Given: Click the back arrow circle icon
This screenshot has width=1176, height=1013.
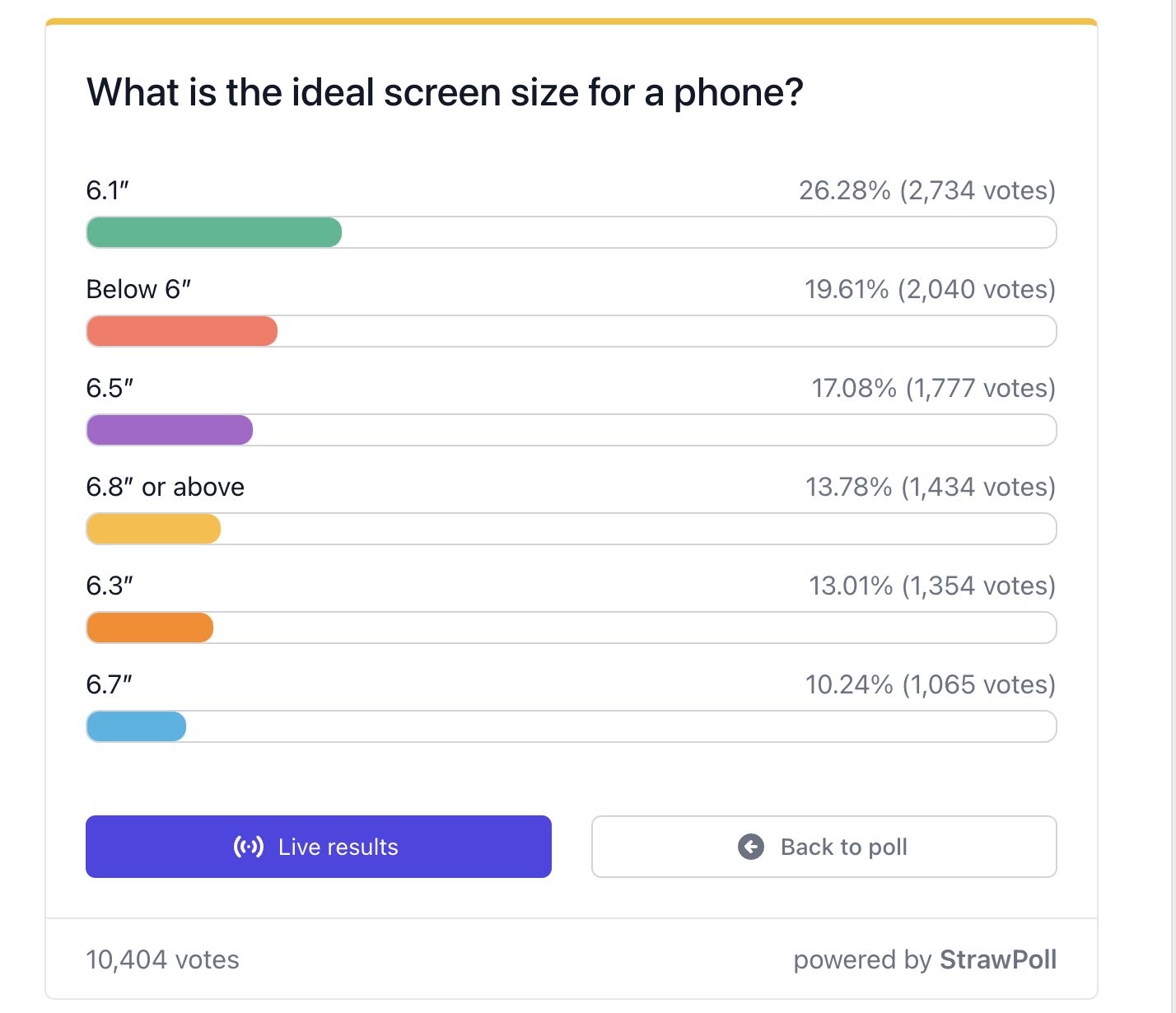Looking at the screenshot, I should (751, 847).
